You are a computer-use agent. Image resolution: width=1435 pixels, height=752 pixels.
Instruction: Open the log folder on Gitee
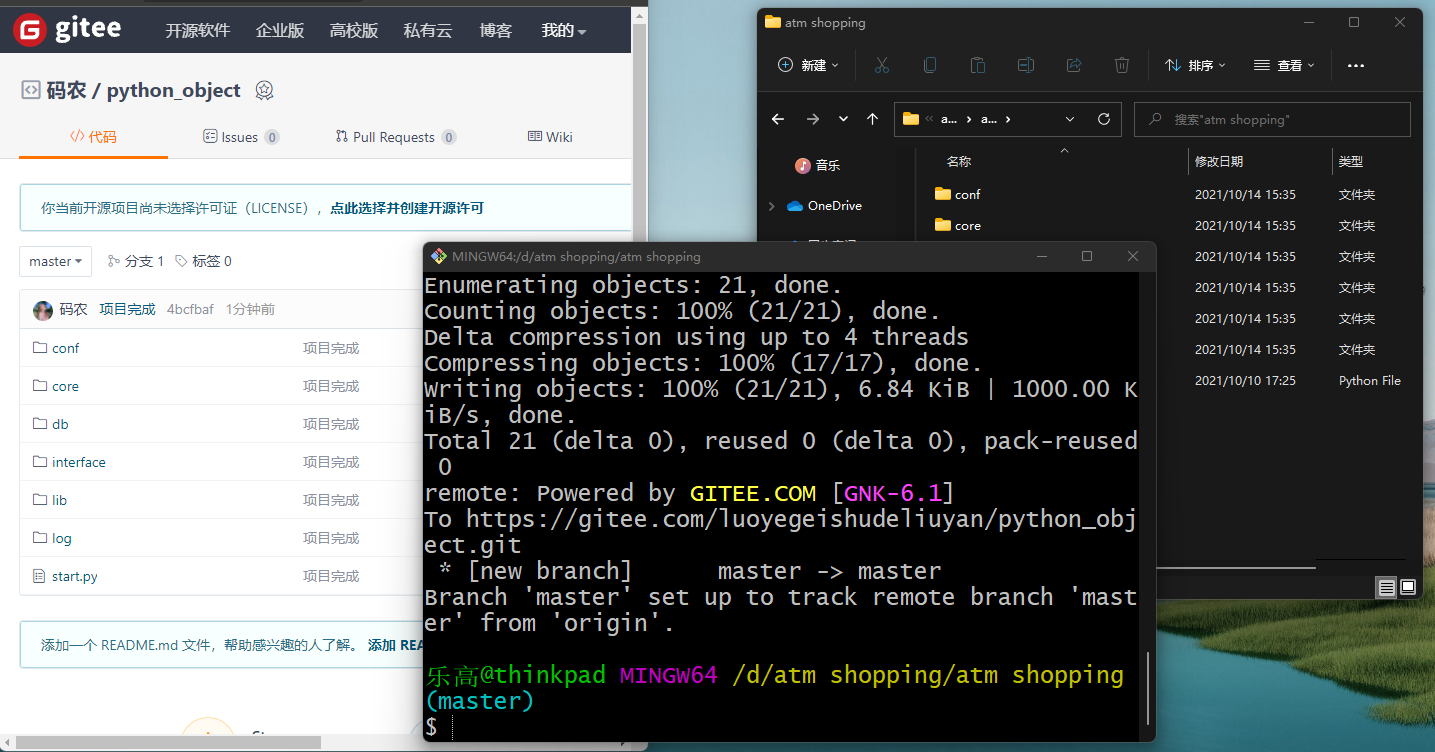tap(62, 538)
